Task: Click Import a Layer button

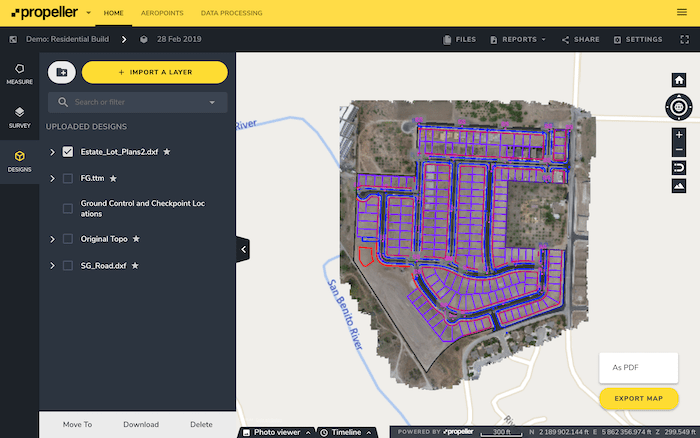Action: (154, 72)
